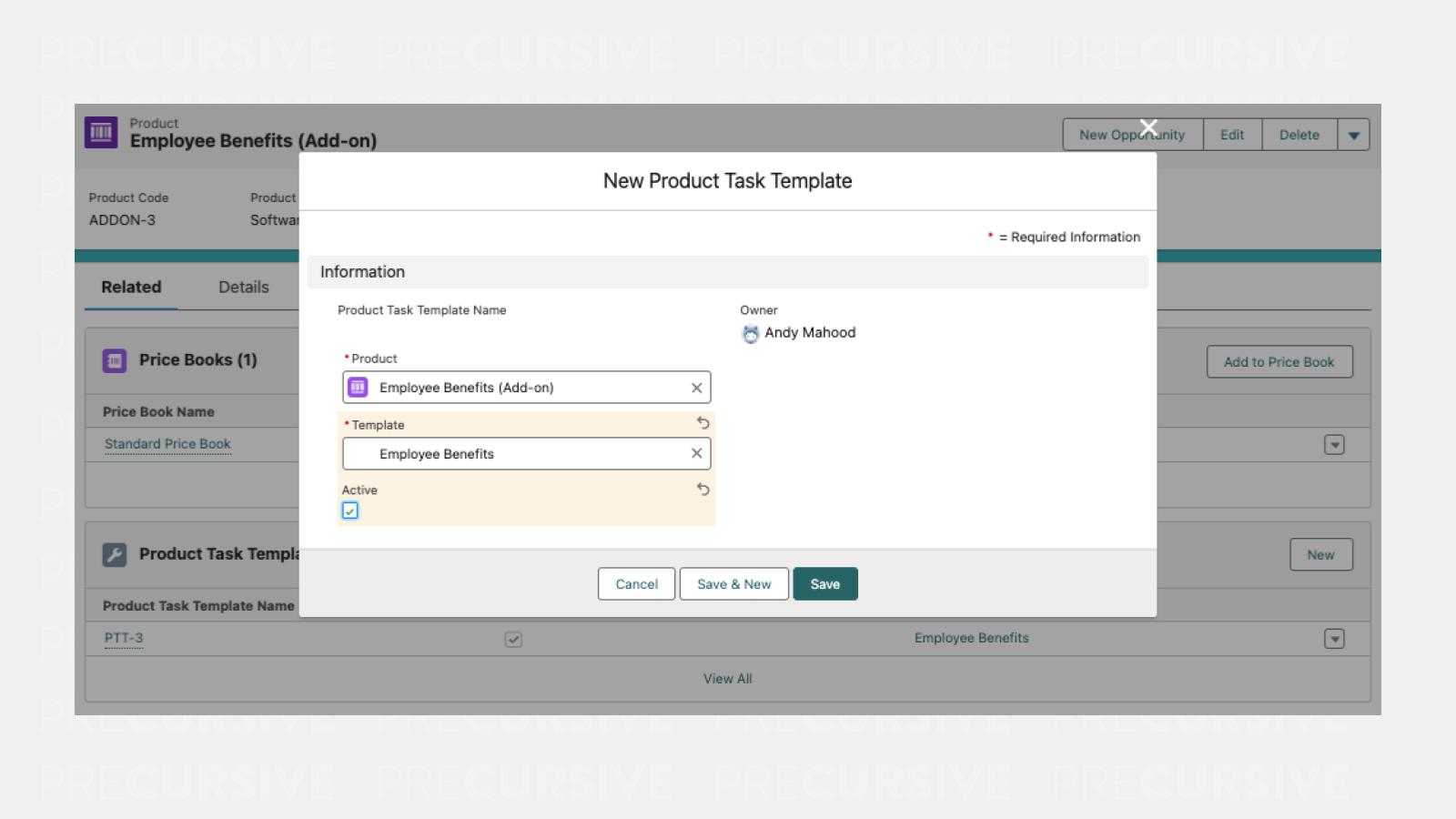This screenshot has width=1456, height=819.
Task: Open the Standard Price Book link
Action: pos(167,444)
